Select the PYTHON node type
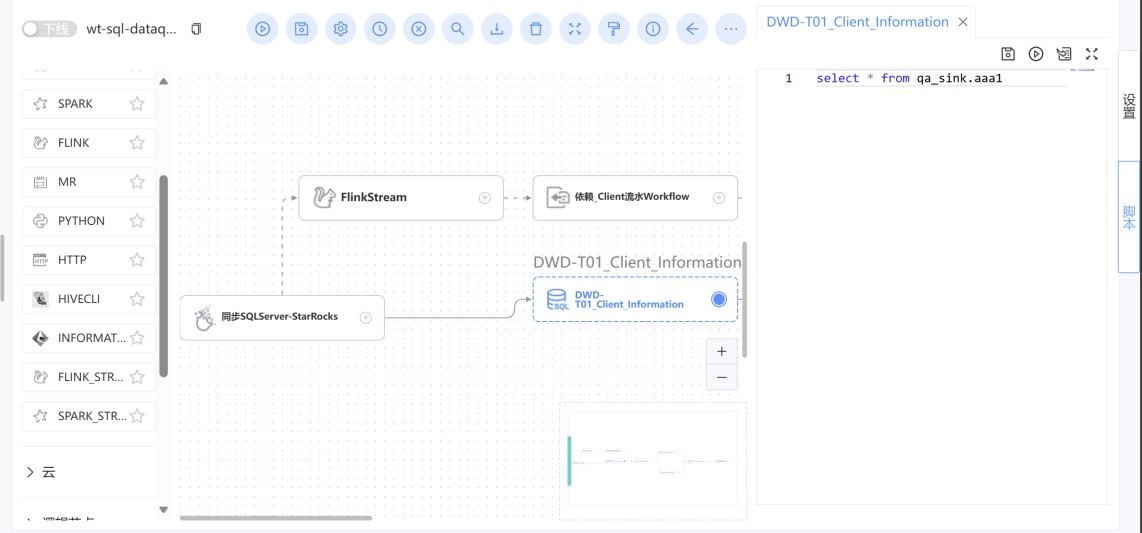Viewport: 1142px width, 533px height. [89, 221]
